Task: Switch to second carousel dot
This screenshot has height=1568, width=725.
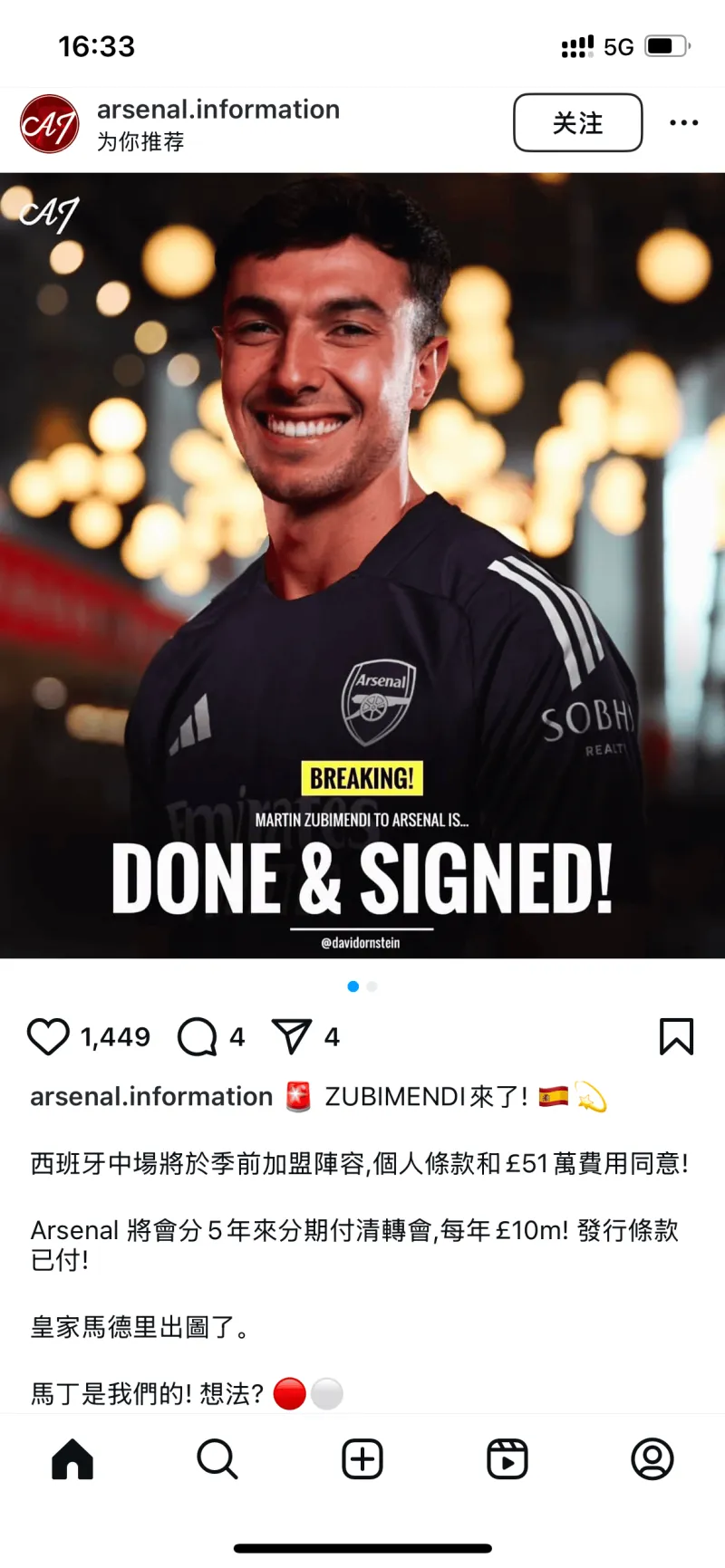Action: click(x=372, y=986)
